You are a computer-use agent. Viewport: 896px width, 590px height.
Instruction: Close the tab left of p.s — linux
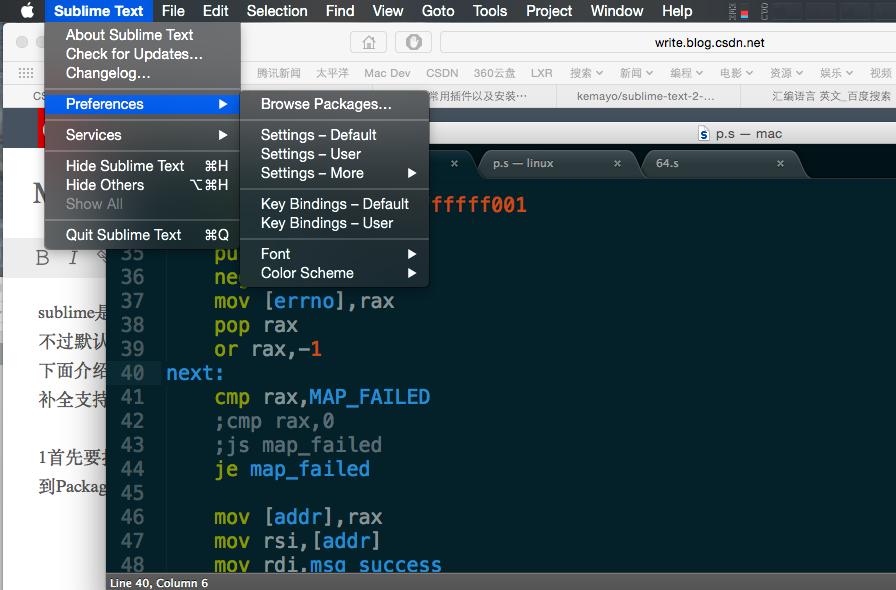coord(454,164)
